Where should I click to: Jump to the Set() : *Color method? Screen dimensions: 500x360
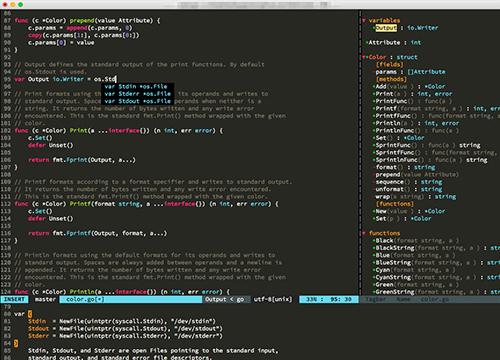click(400, 138)
